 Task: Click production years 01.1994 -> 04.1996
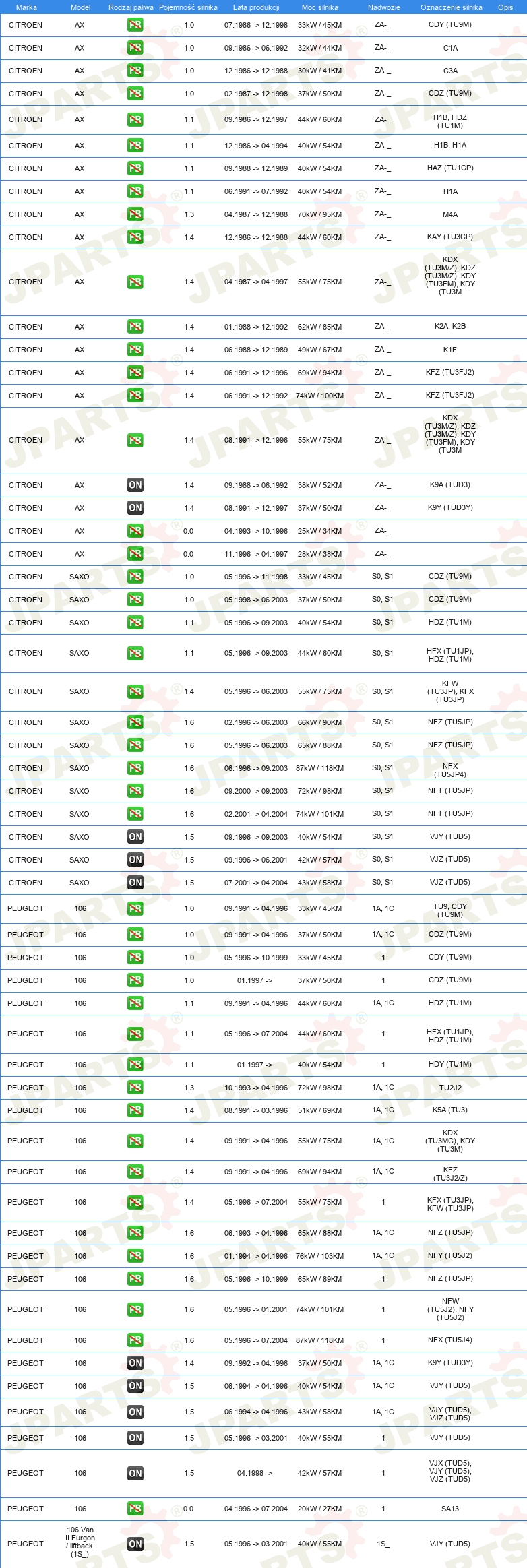(x=256, y=1256)
